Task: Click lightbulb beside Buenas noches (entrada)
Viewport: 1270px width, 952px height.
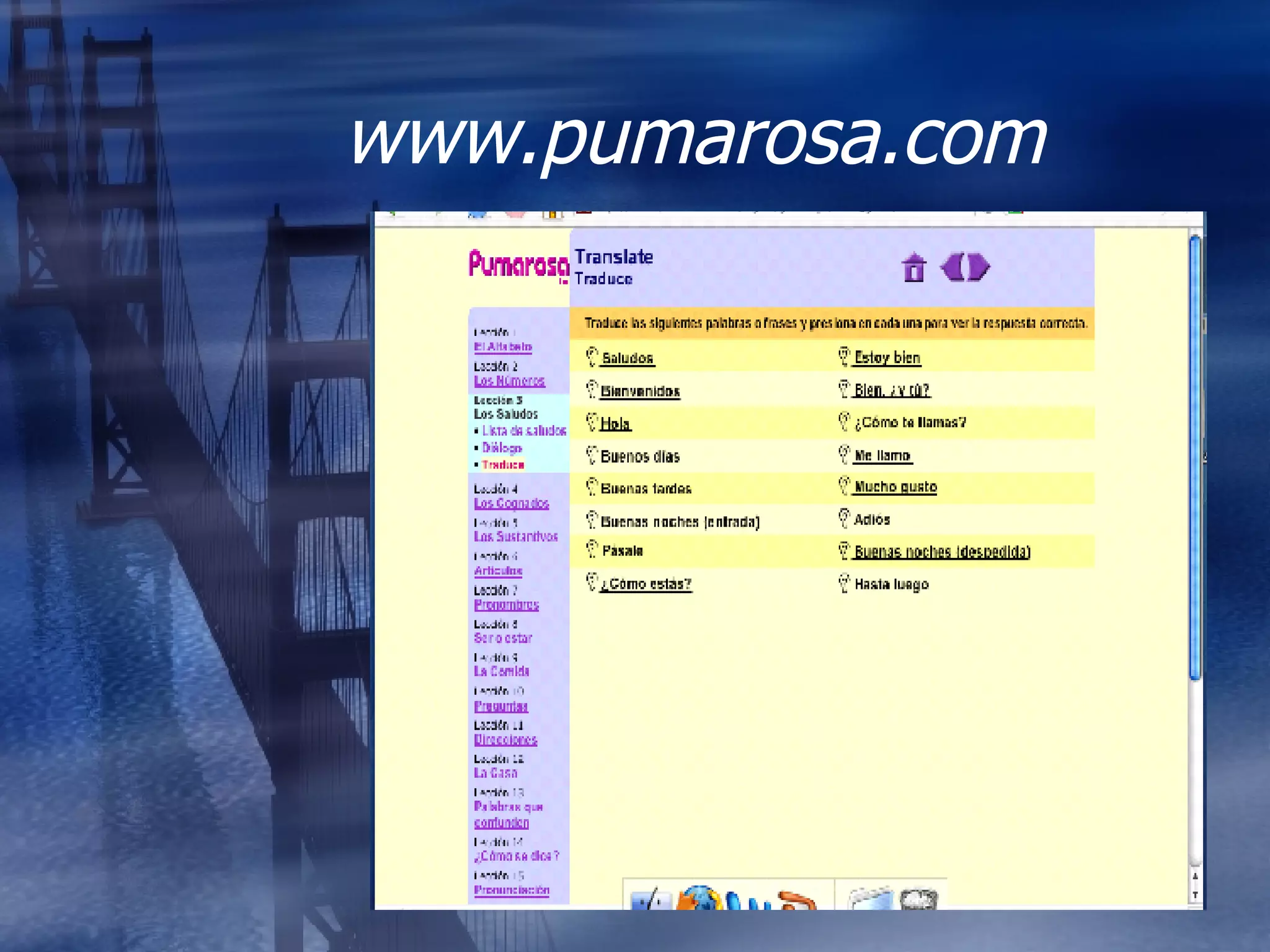Action: point(592,520)
